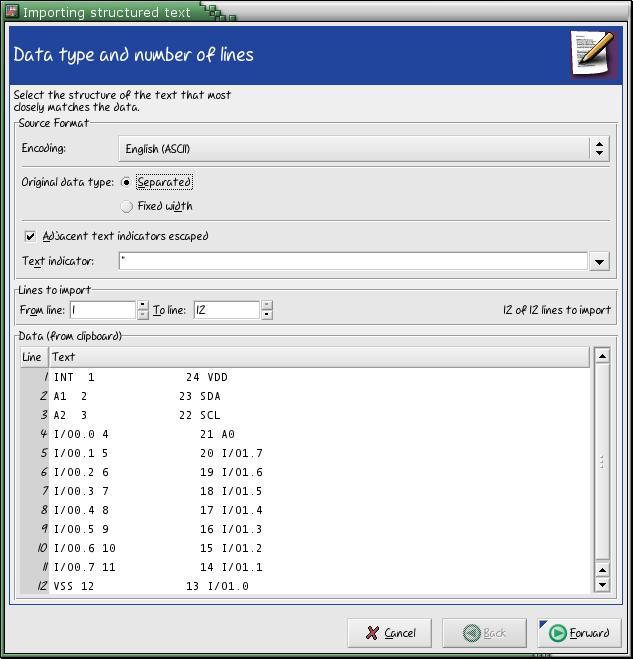Click scrollbar down arrow in data preview
Viewport: 633px width, 659px height.
coord(602,585)
